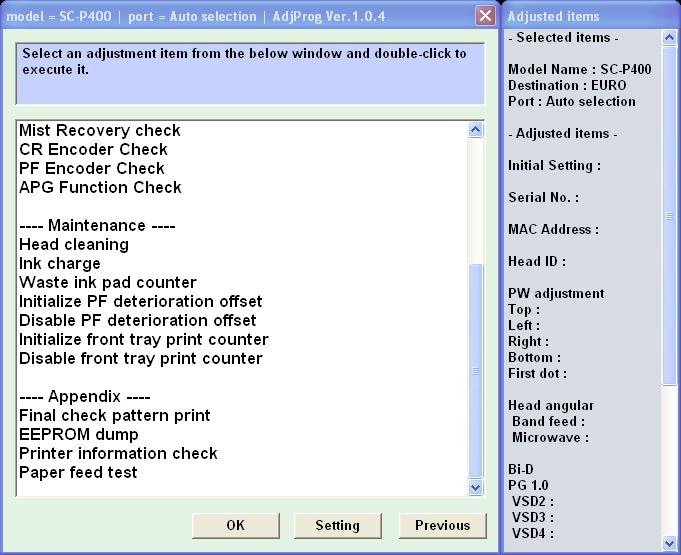
Task: Select Initialize PF deterioration offset
Action: [140, 301]
